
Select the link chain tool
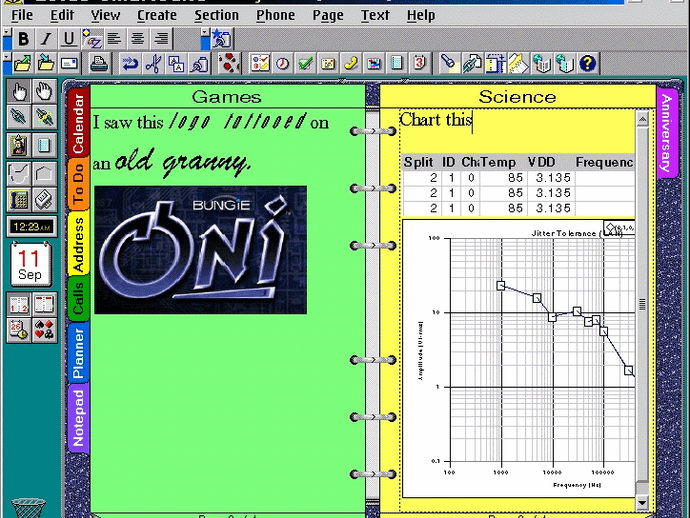point(19,117)
